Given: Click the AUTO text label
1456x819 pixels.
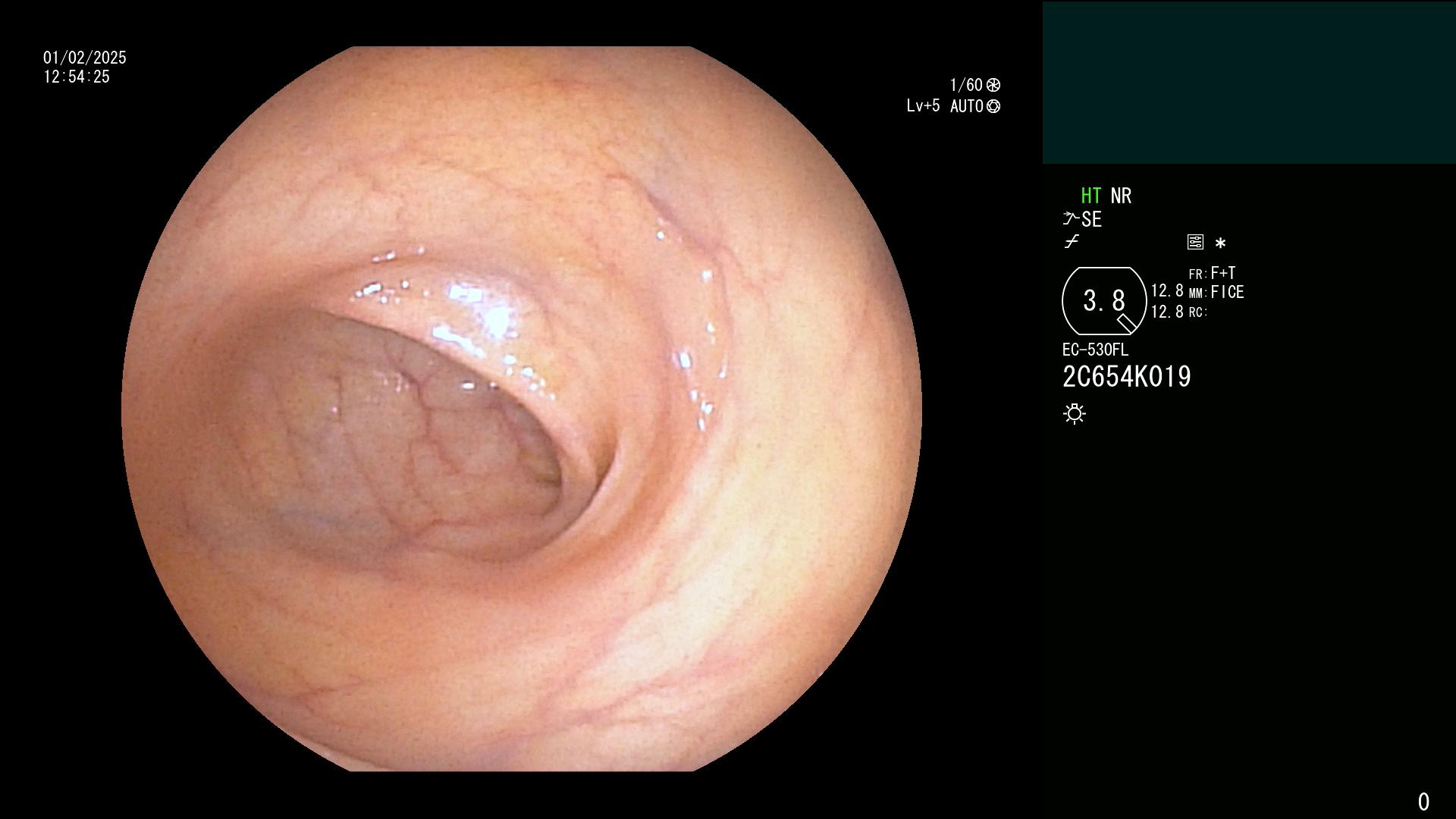Looking at the screenshot, I should pos(967,106).
